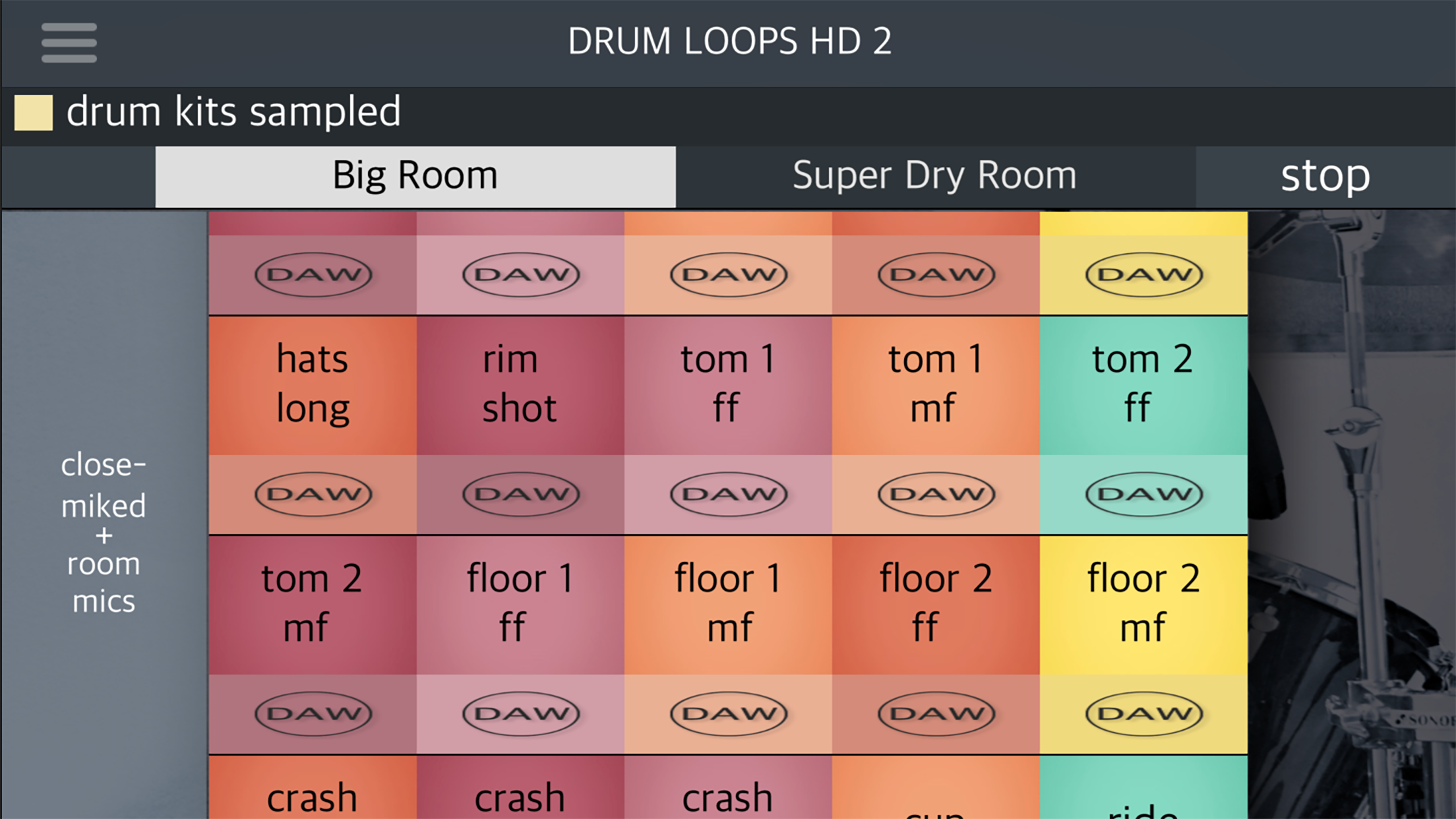
Task: Click the DAW icon under rim shot
Action: pyautogui.click(x=521, y=494)
